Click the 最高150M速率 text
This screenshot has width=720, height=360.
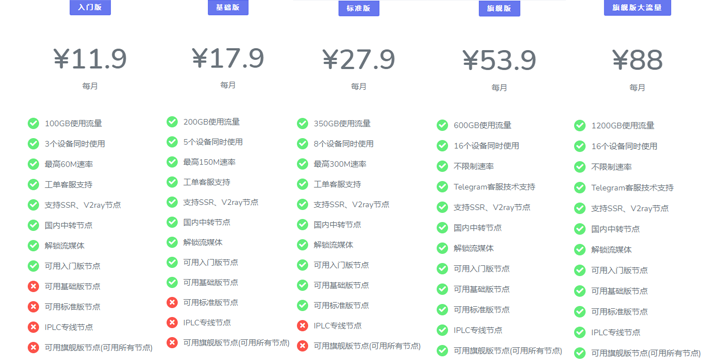pyautogui.click(x=209, y=162)
